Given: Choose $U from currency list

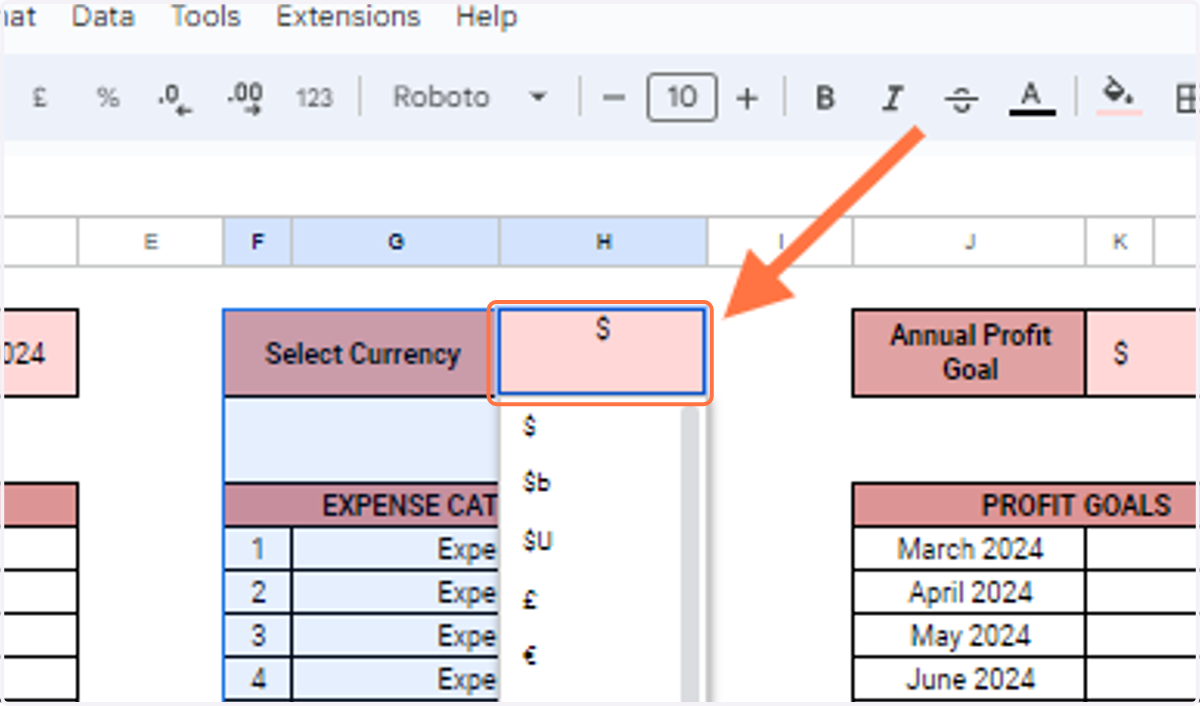Looking at the screenshot, I should [537, 542].
